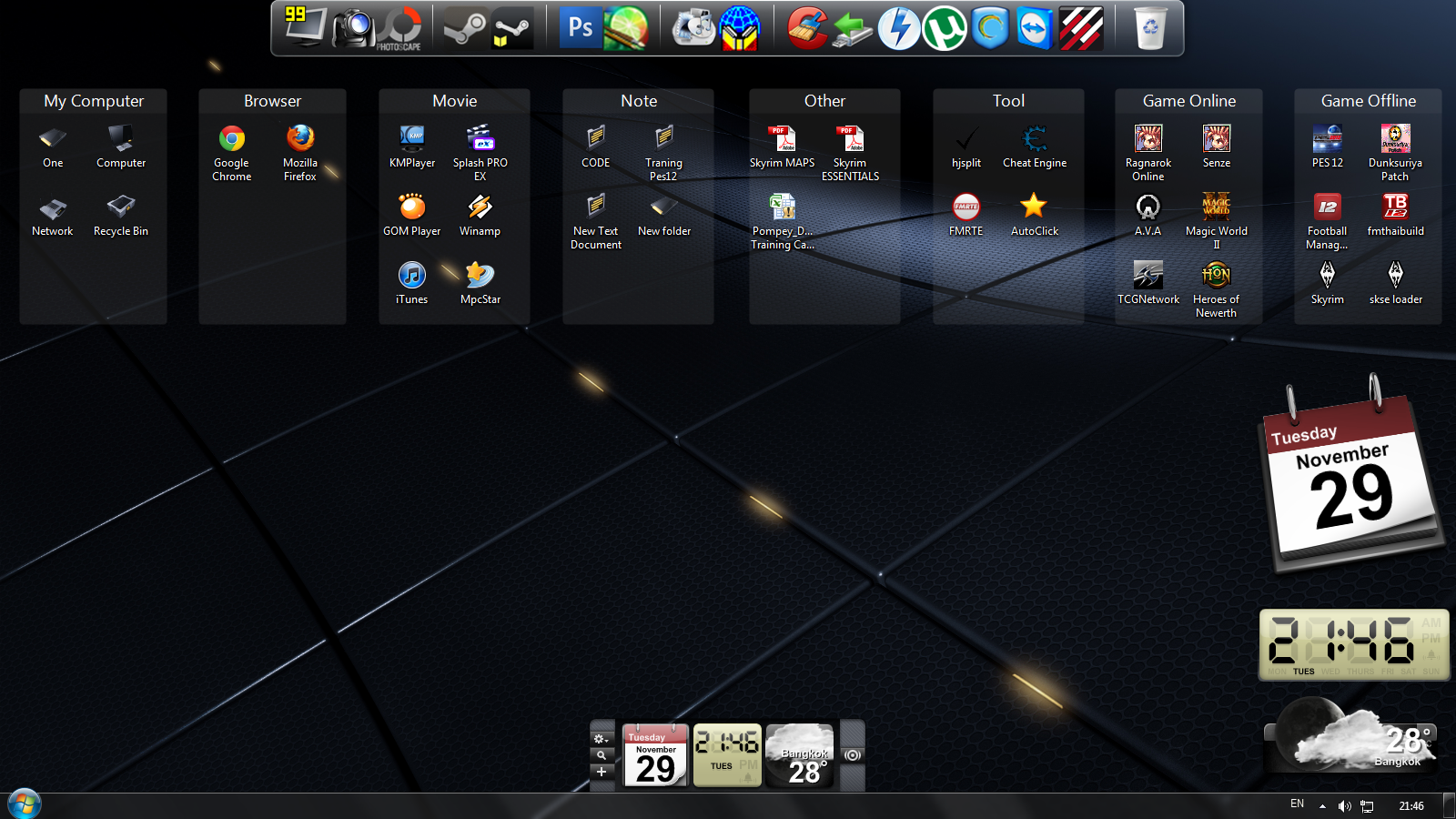Screen dimensions: 1456x819
Task: Open Google Chrome shortcut
Action: 232,153
